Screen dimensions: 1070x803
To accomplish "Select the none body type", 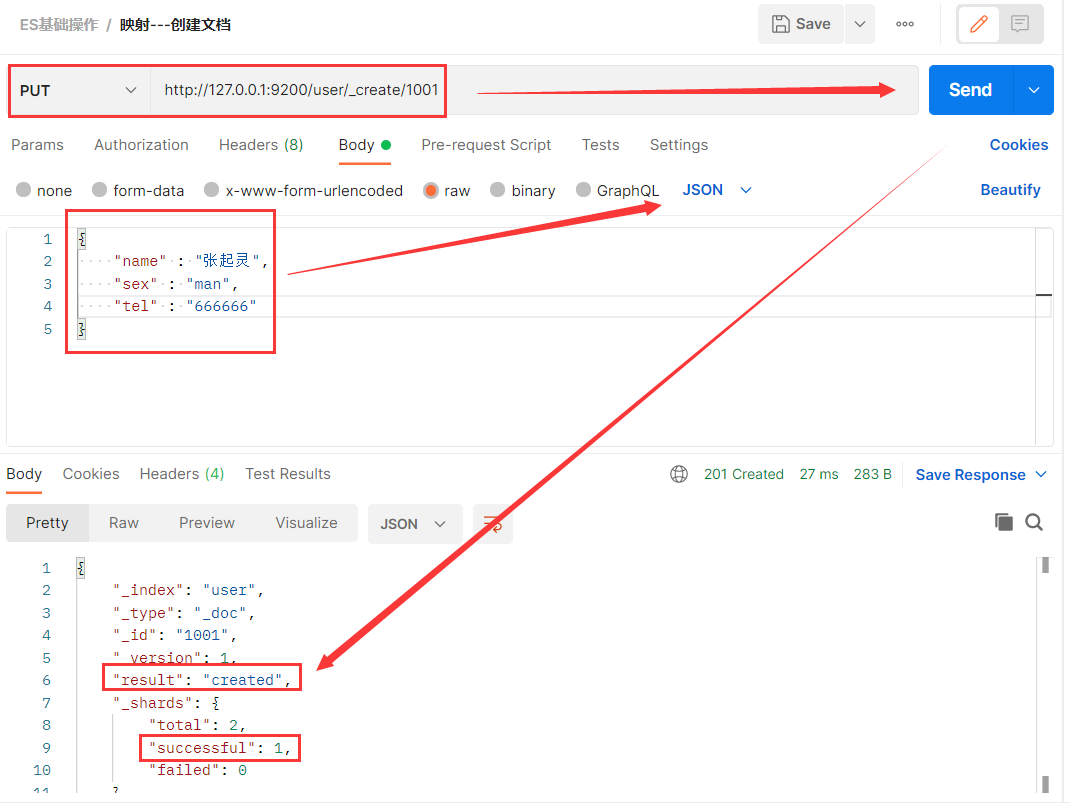I will pyautogui.click(x=44, y=190).
